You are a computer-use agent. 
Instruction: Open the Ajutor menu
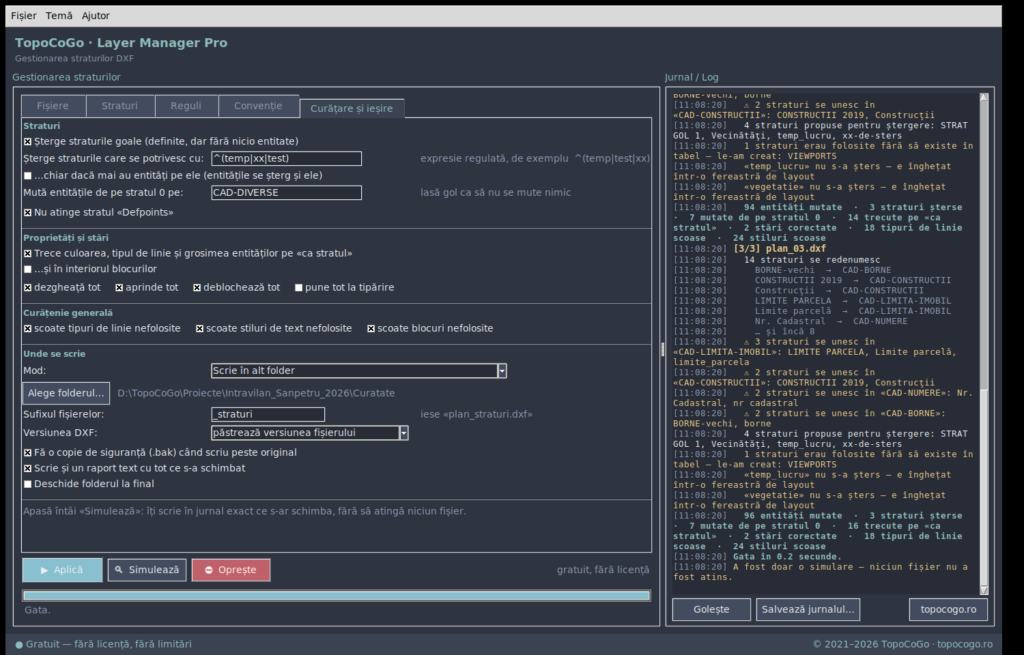point(95,16)
